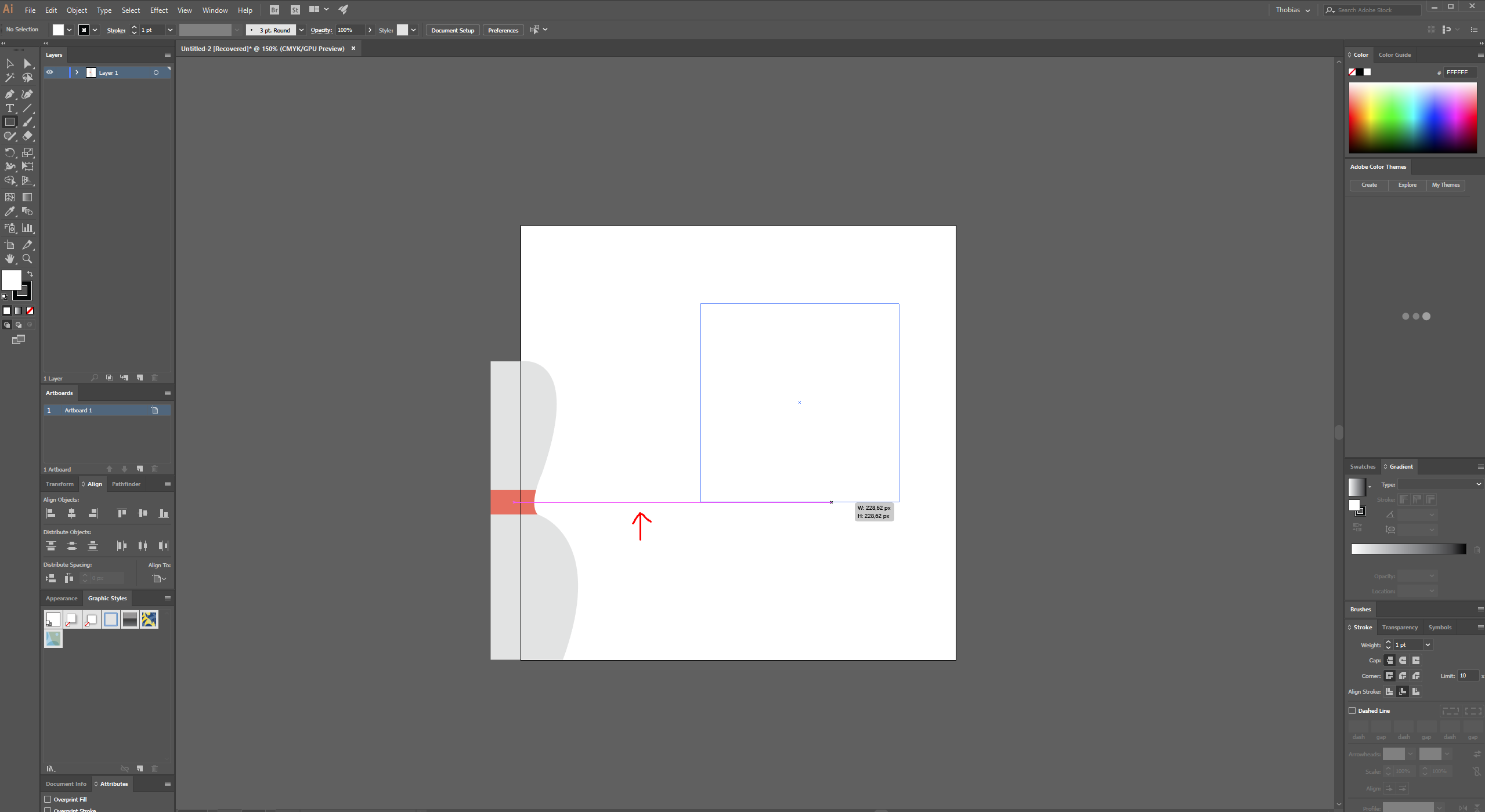Hide Layer 1 visibility eye
Image resolution: width=1485 pixels, height=812 pixels.
pyautogui.click(x=50, y=72)
